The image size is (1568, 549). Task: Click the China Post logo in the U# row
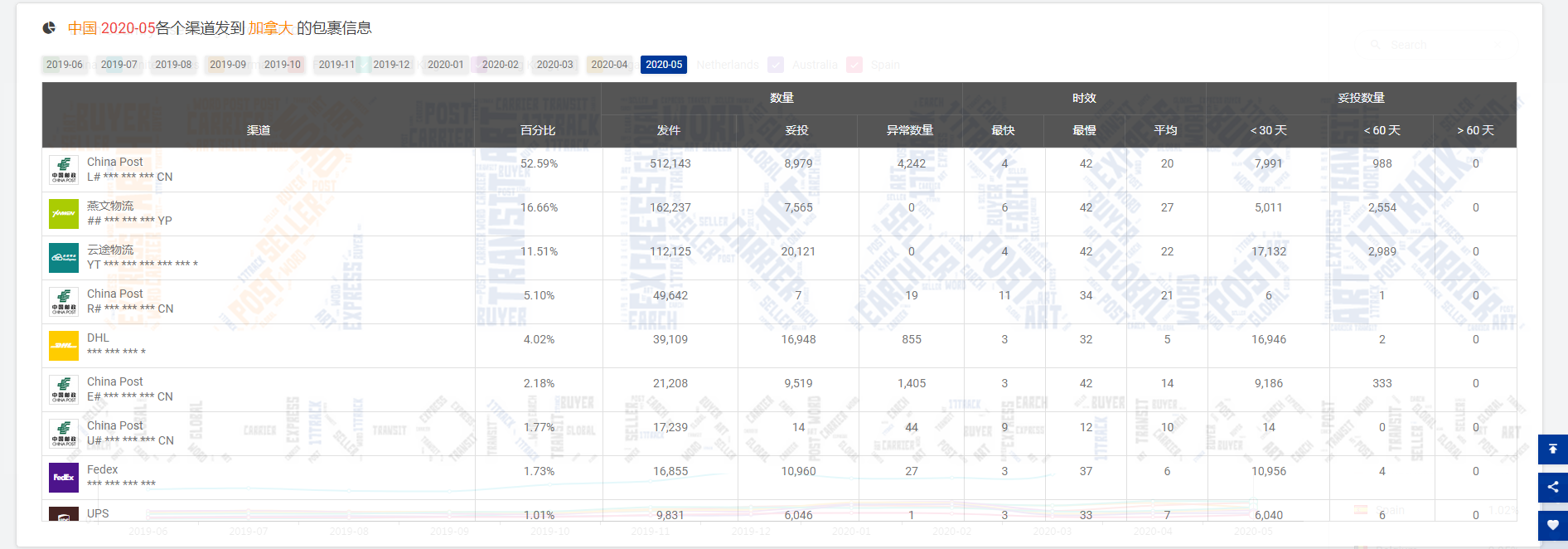click(64, 434)
